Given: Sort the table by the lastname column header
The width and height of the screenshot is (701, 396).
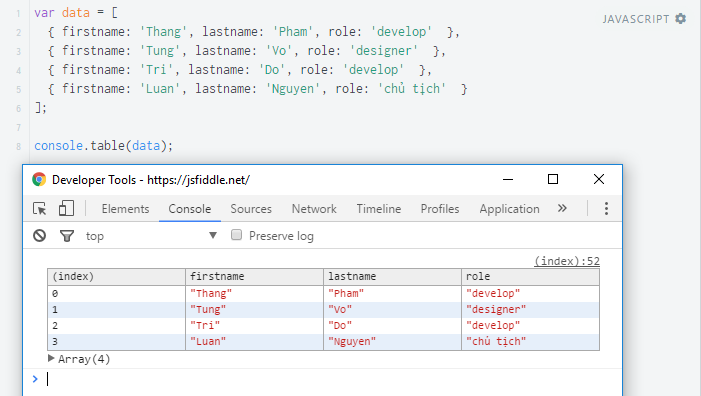Looking at the screenshot, I should tap(393, 277).
